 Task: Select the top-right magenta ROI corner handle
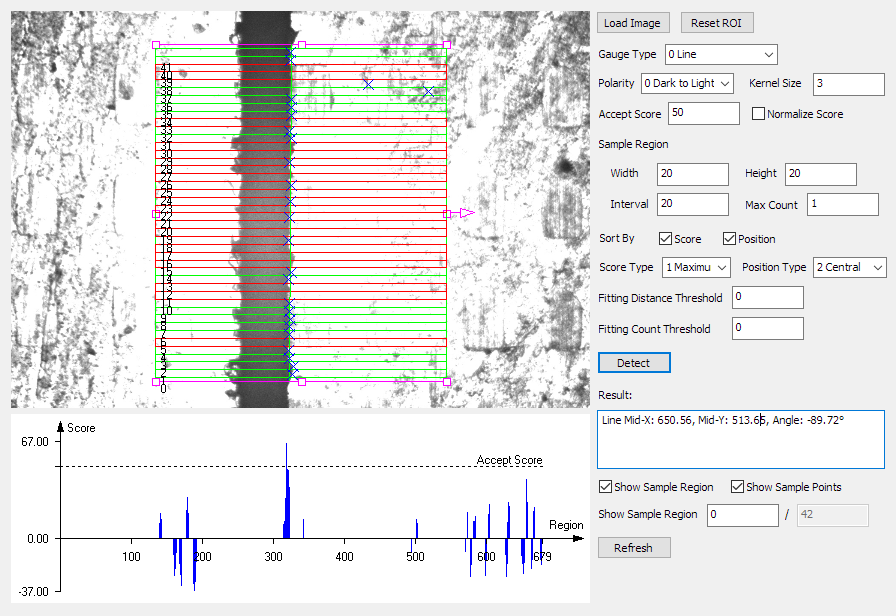pos(447,45)
